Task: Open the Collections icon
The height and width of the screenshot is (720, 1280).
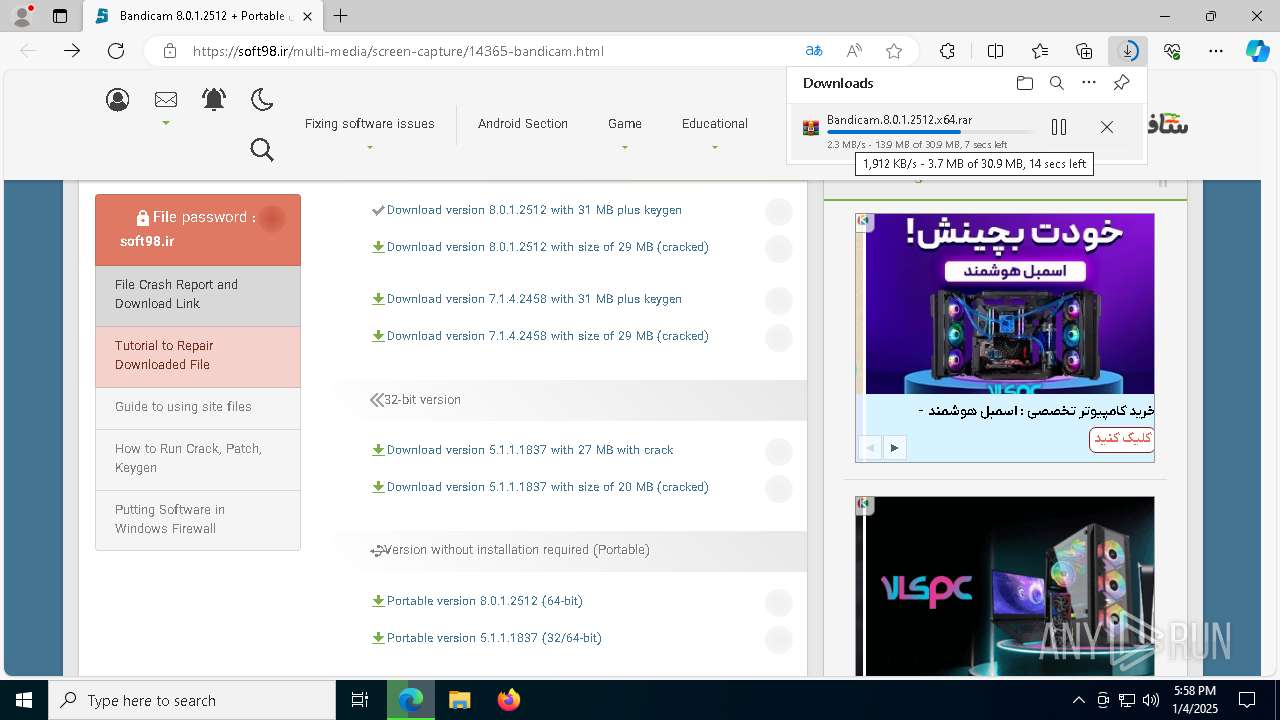Action: (1084, 51)
